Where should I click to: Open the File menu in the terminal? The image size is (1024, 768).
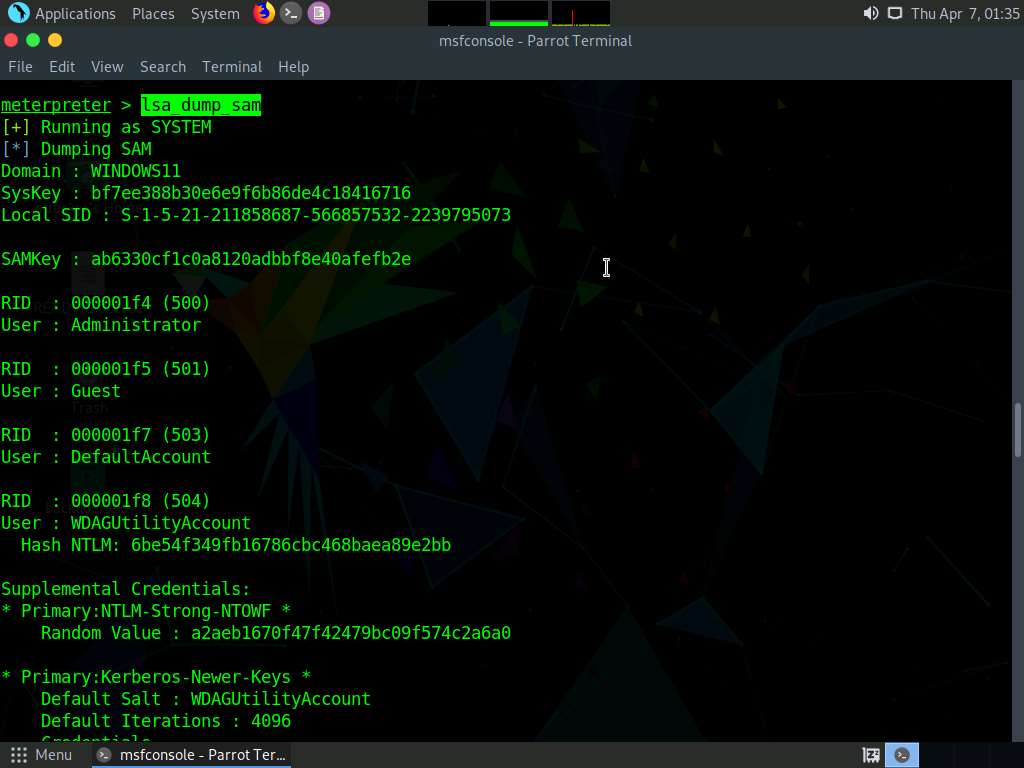point(20,66)
